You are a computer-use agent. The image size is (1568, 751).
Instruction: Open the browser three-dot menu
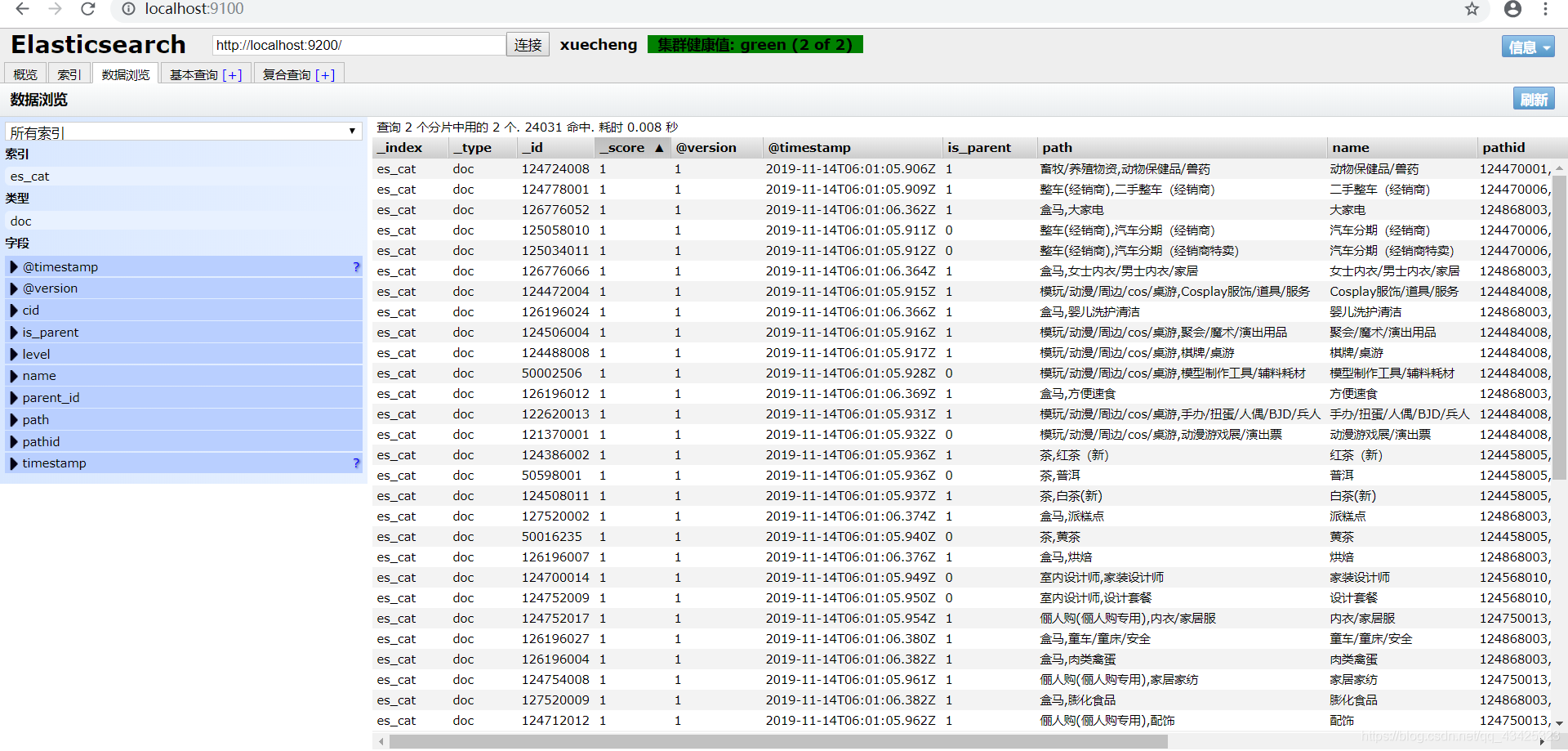(x=1545, y=9)
